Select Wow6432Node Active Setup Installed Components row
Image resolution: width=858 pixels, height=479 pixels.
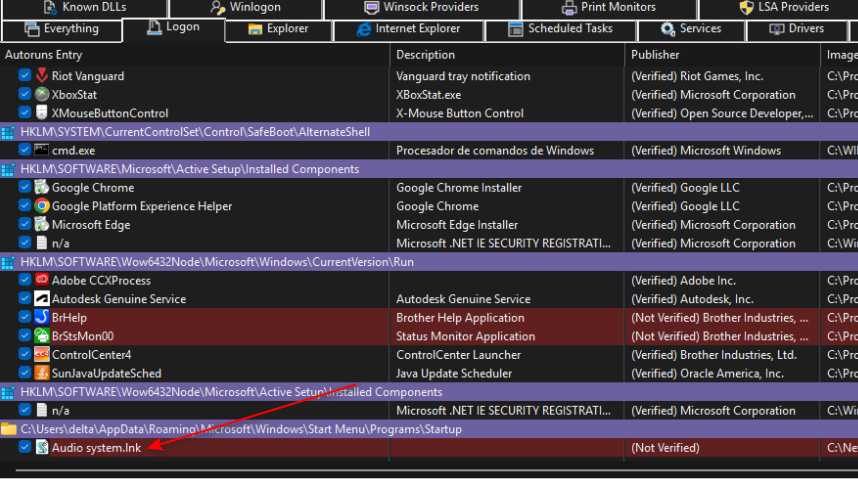pyautogui.click(x=429, y=392)
